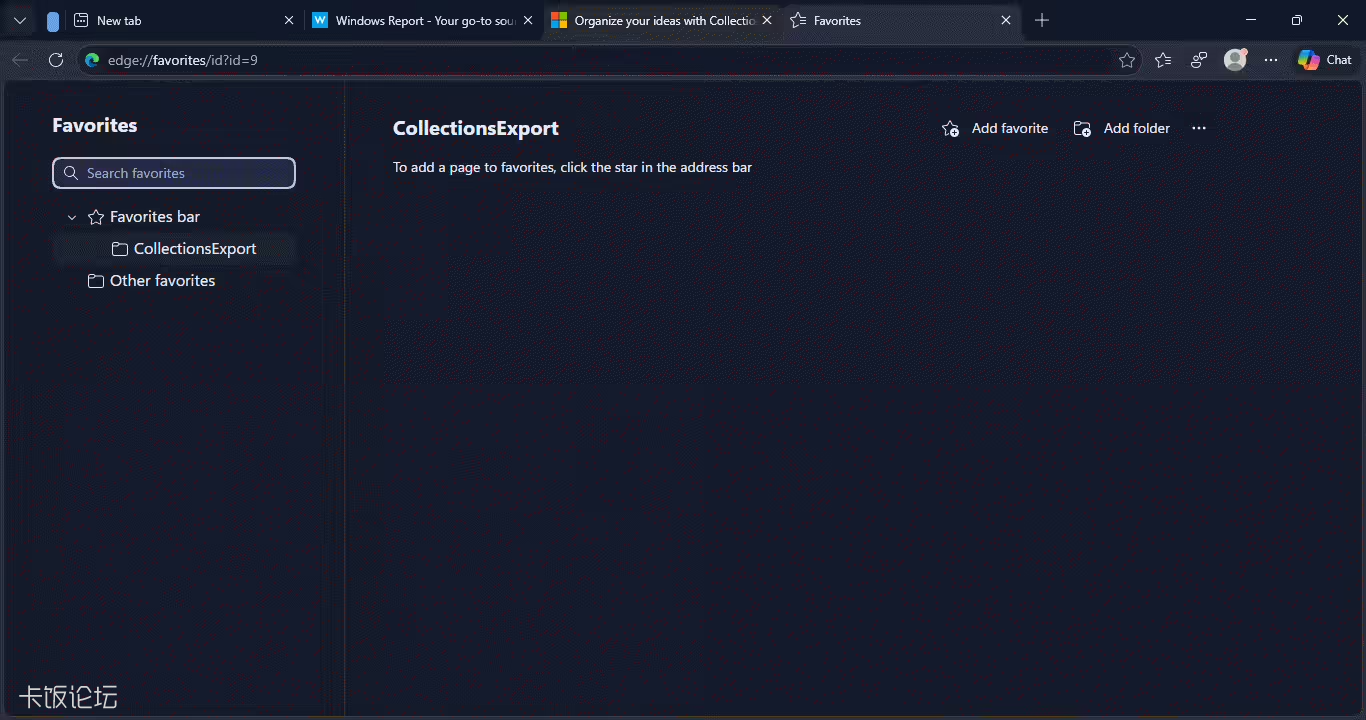Viewport: 1366px width, 720px height.
Task: Open the tab actions menu chevron
Action: [x=20, y=20]
